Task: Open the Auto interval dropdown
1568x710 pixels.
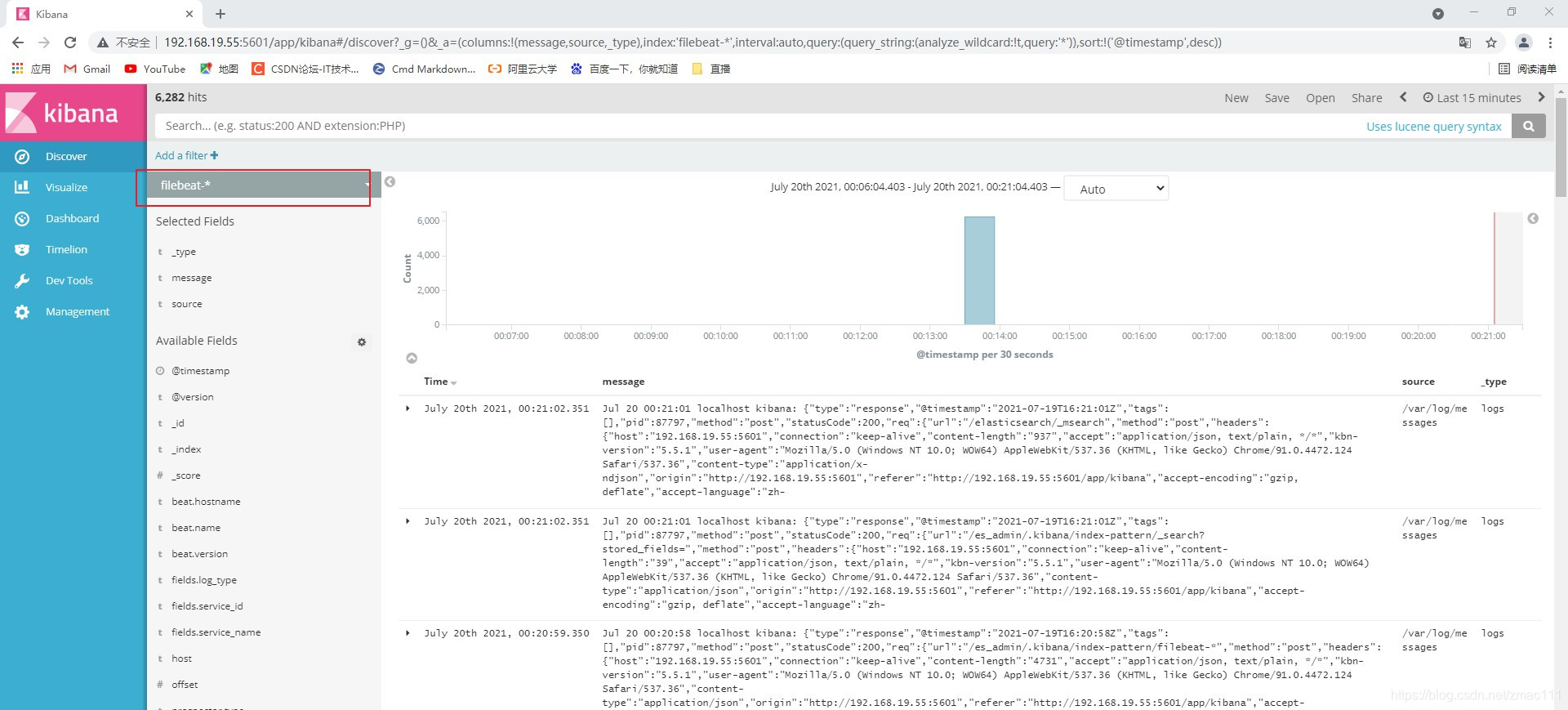Action: coord(1116,189)
